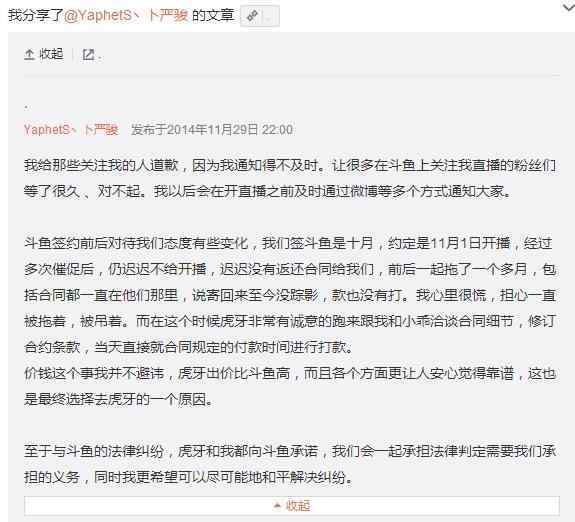575x522 pixels.
Task: Click the 发布于2014年11月29日 22:00 timestamp
Action: tap(212, 129)
